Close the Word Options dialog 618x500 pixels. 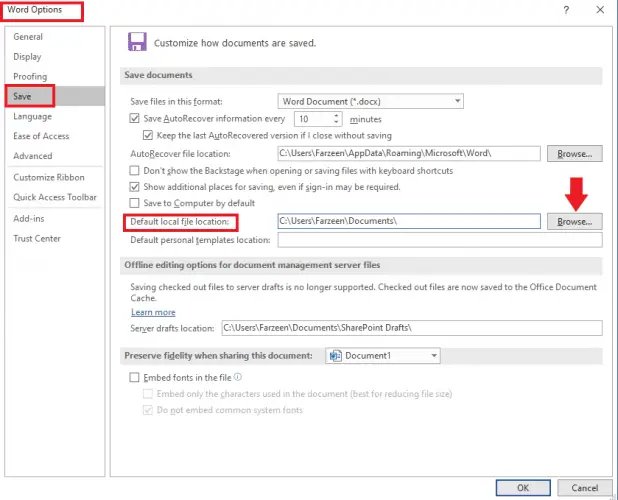point(600,10)
